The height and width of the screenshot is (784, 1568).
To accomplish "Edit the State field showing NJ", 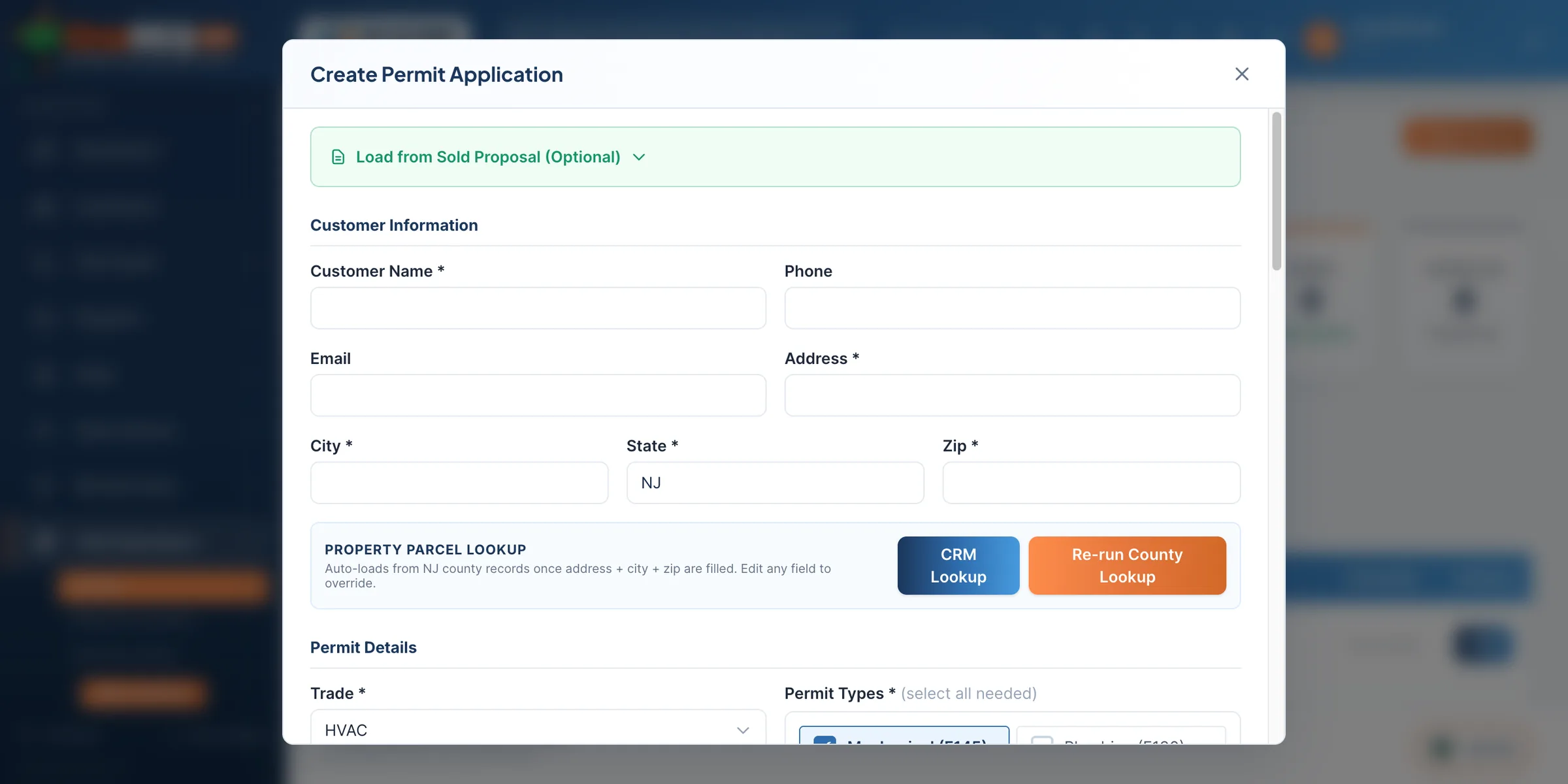I will (x=776, y=483).
